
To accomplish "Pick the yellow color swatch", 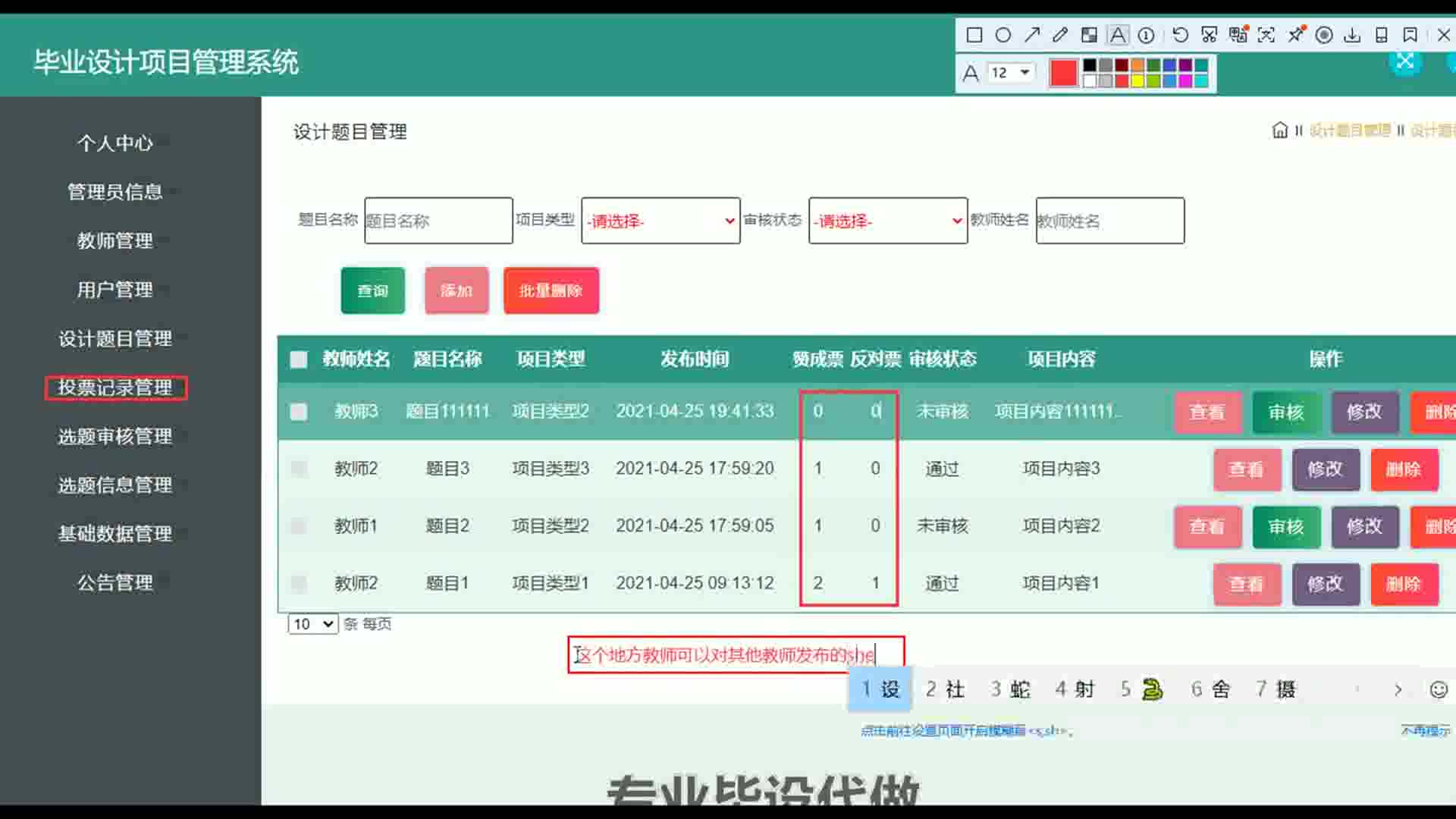I will [x=1137, y=81].
